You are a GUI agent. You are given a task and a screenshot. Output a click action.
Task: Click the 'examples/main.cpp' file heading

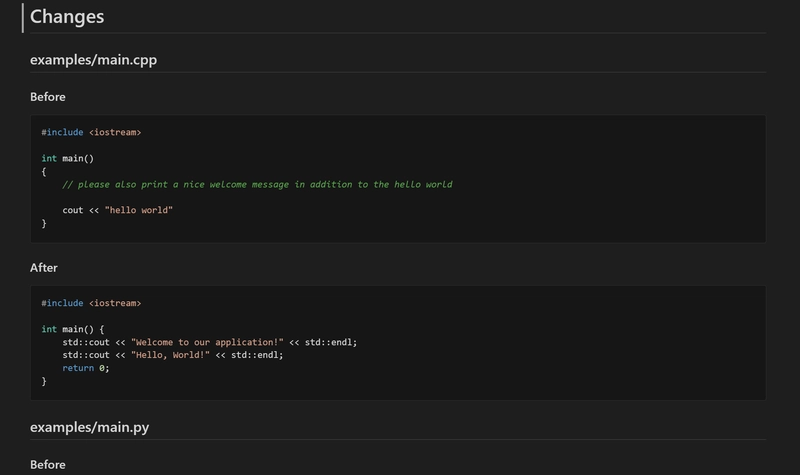(93, 60)
